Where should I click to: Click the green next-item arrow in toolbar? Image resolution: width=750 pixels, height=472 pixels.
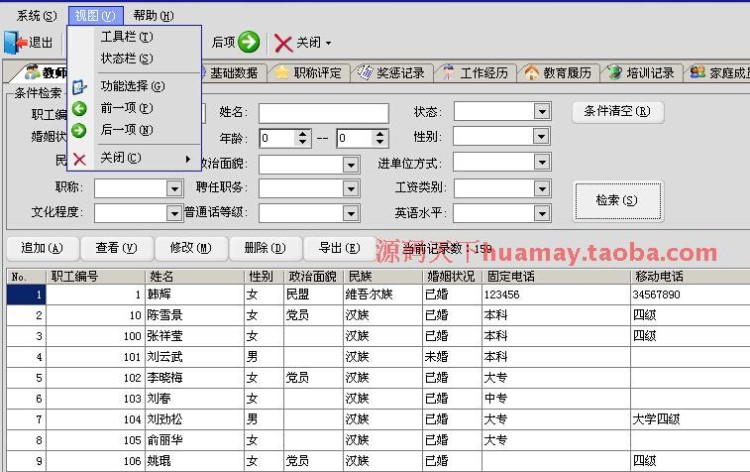[249, 42]
